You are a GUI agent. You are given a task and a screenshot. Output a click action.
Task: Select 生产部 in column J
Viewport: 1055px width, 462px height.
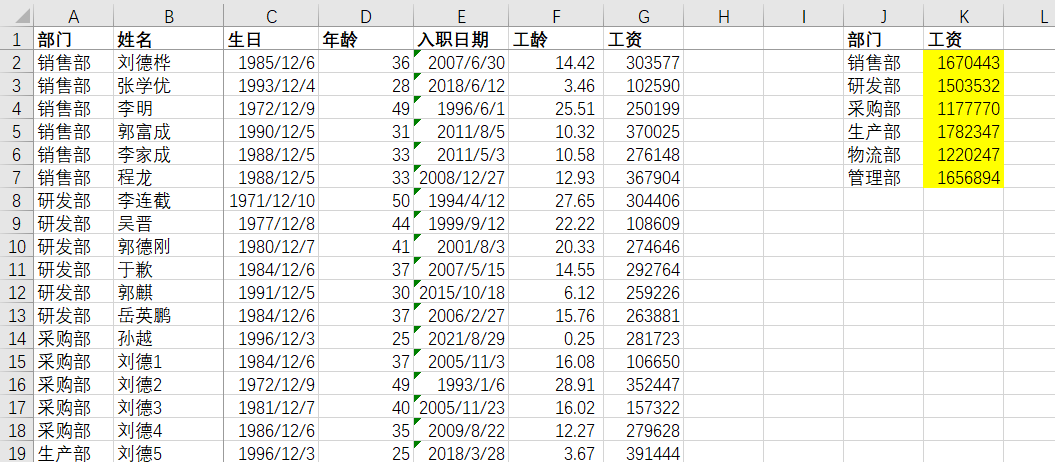coord(884,132)
